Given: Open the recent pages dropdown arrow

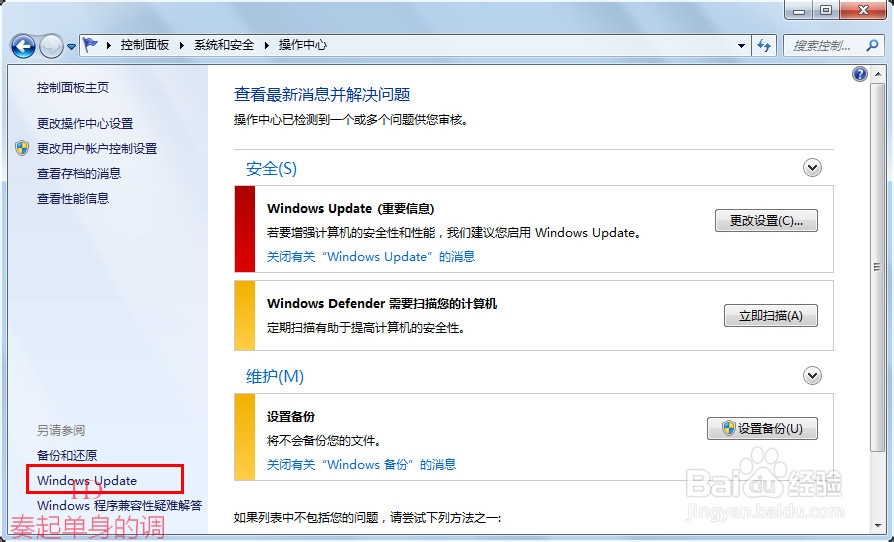Looking at the screenshot, I should click(x=71, y=47).
